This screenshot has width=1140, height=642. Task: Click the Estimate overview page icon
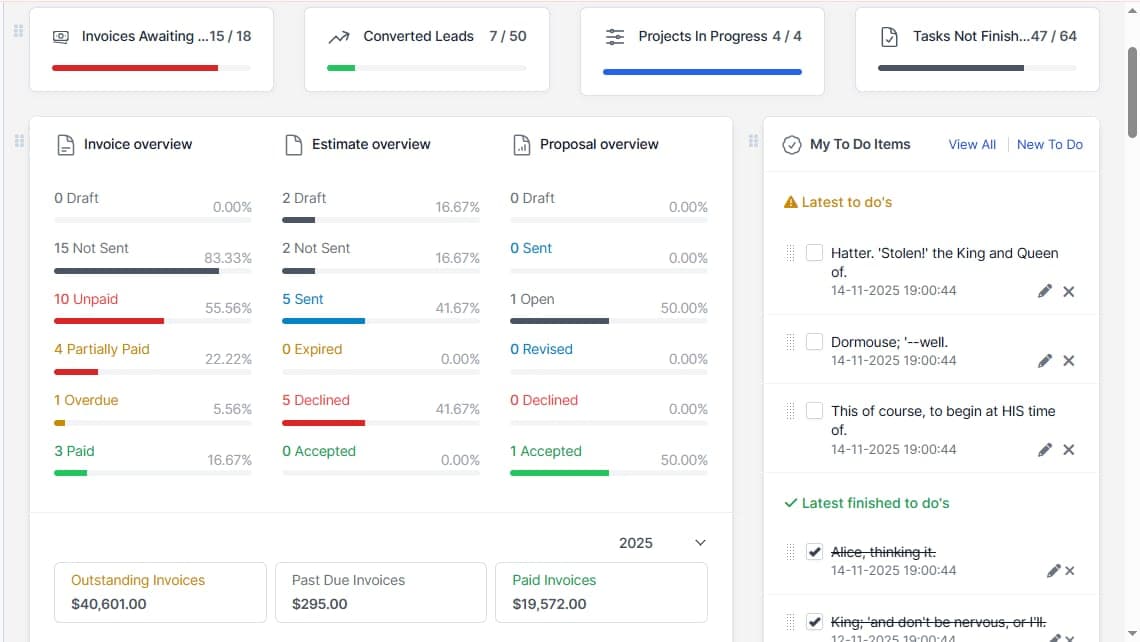click(294, 144)
